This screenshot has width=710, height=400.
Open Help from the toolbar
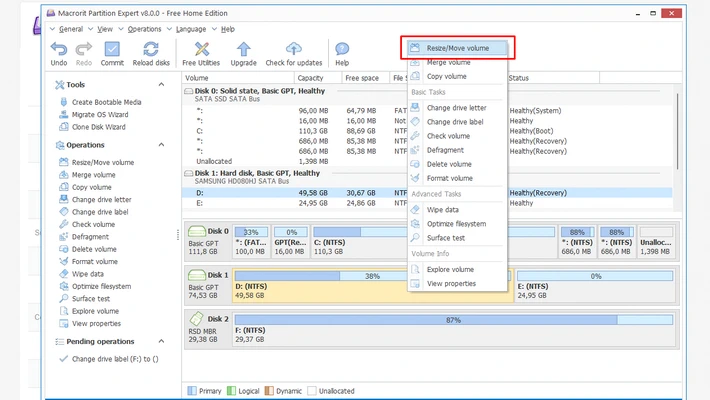pyautogui.click(x=342, y=53)
